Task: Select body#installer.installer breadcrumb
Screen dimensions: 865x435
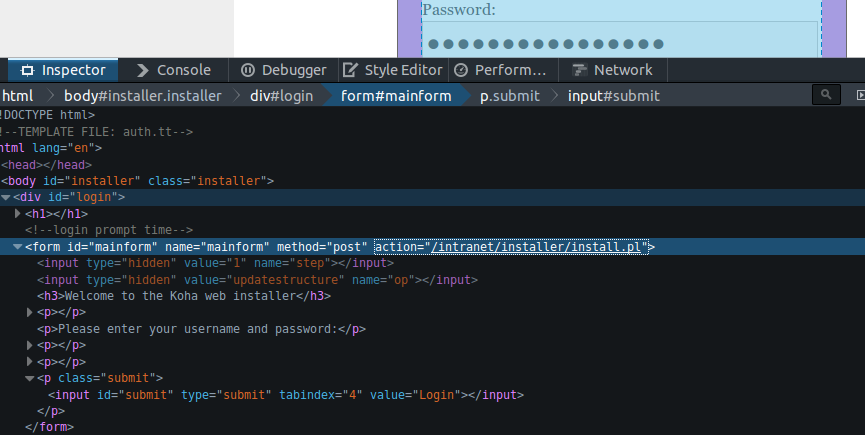Action: point(142,96)
